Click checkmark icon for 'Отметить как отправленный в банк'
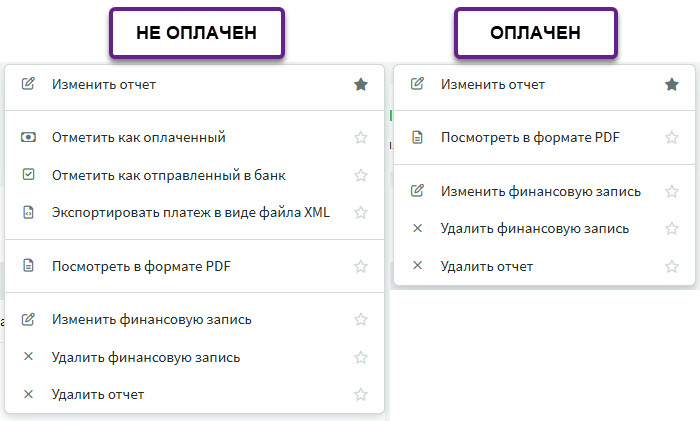 [x=28, y=175]
